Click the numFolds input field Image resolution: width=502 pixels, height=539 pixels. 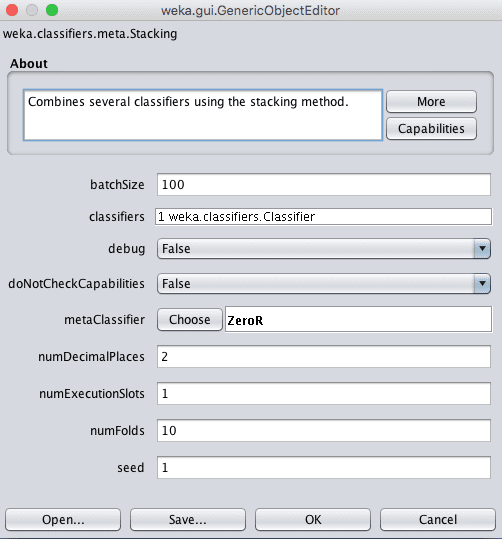[x=324, y=430]
